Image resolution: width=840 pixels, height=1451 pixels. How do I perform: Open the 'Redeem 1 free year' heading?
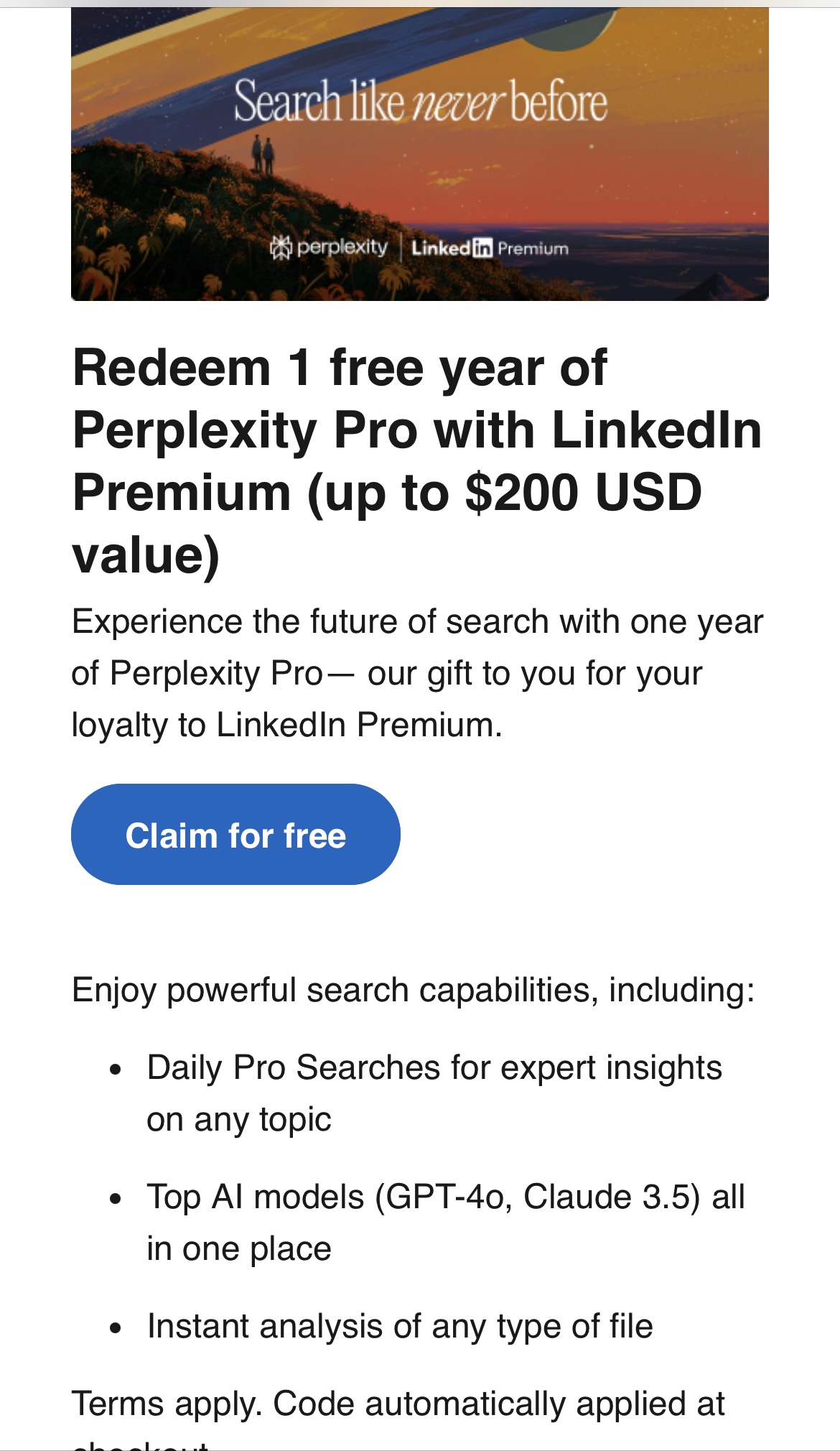(416, 460)
